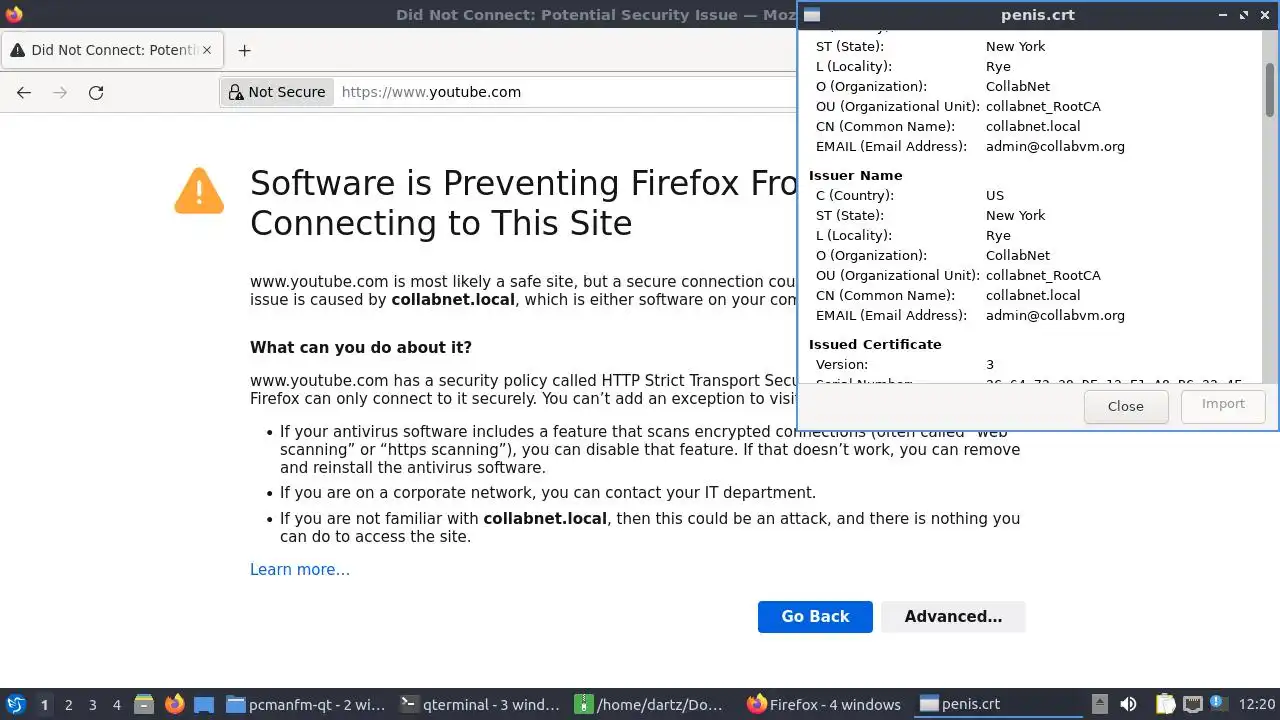Open qterminal taskbar group

480,704
